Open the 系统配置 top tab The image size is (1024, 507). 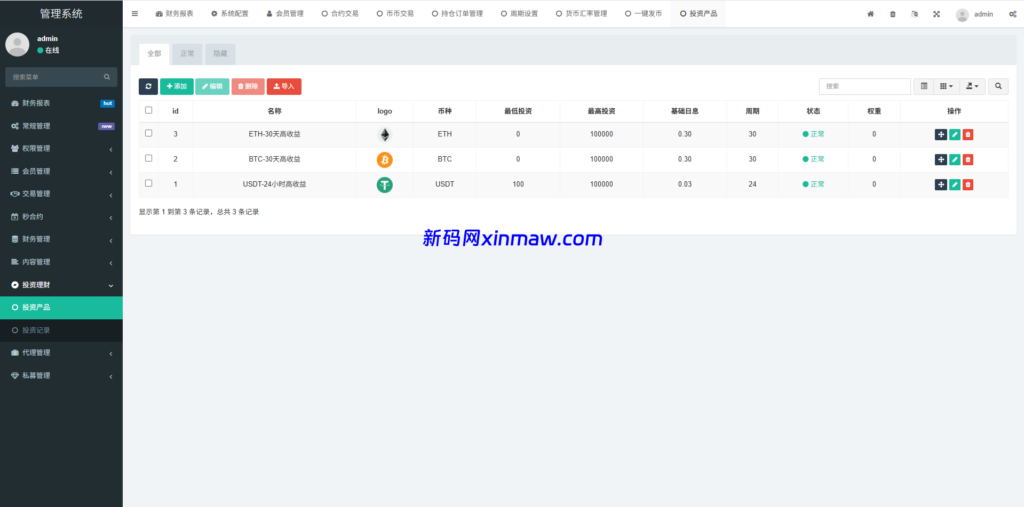(230, 14)
